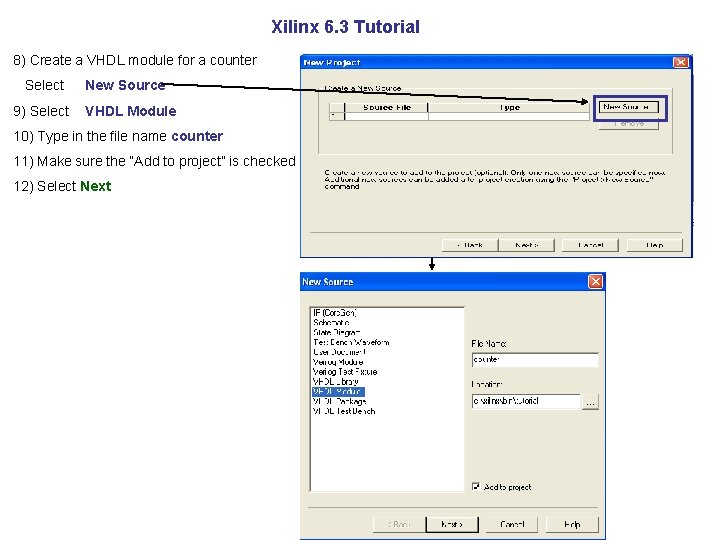
Task: Select VHDL Module source type
Action: 338,392
